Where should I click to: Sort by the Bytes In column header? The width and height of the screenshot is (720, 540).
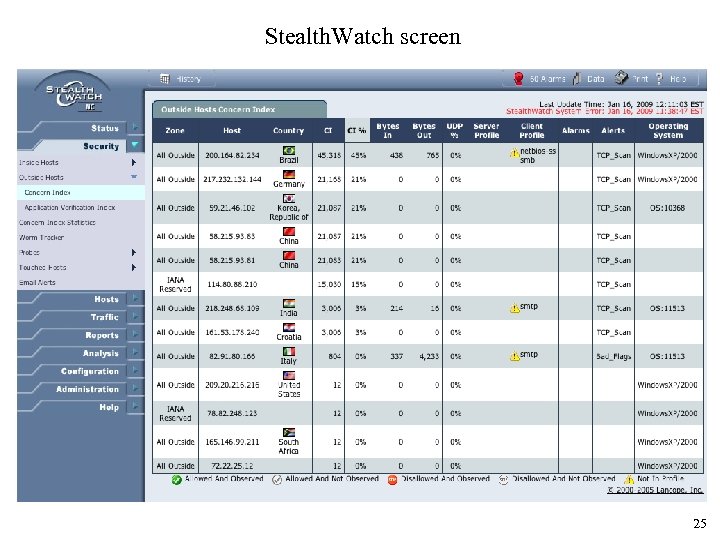click(388, 130)
